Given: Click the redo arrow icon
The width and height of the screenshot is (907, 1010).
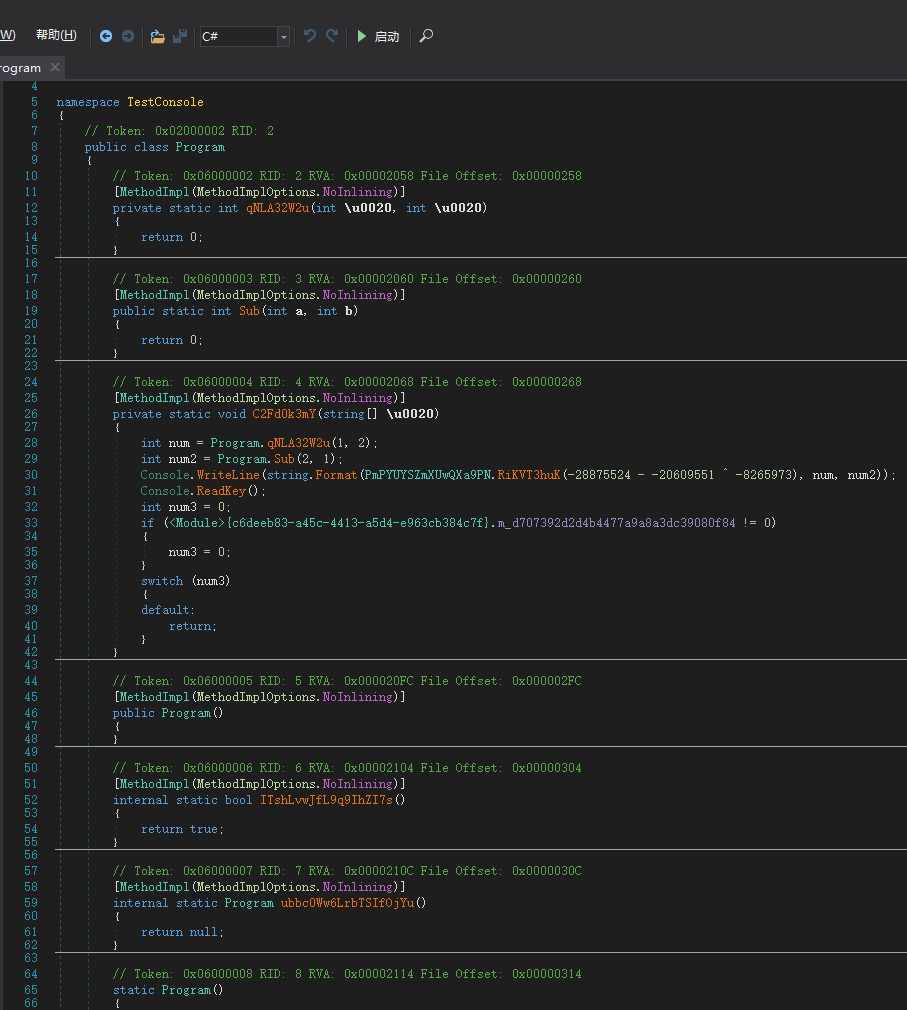Looking at the screenshot, I should point(332,36).
